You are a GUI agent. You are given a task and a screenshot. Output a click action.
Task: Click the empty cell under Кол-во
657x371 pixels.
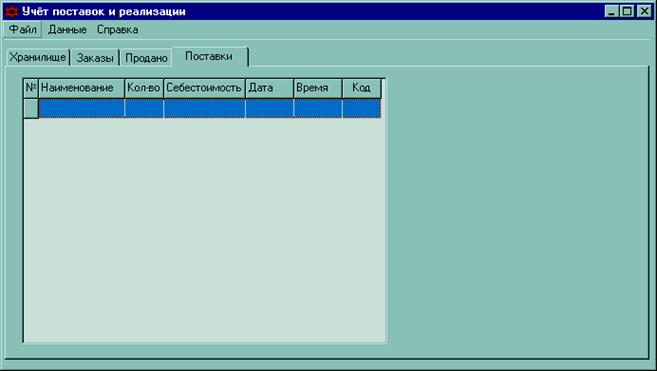[144, 108]
